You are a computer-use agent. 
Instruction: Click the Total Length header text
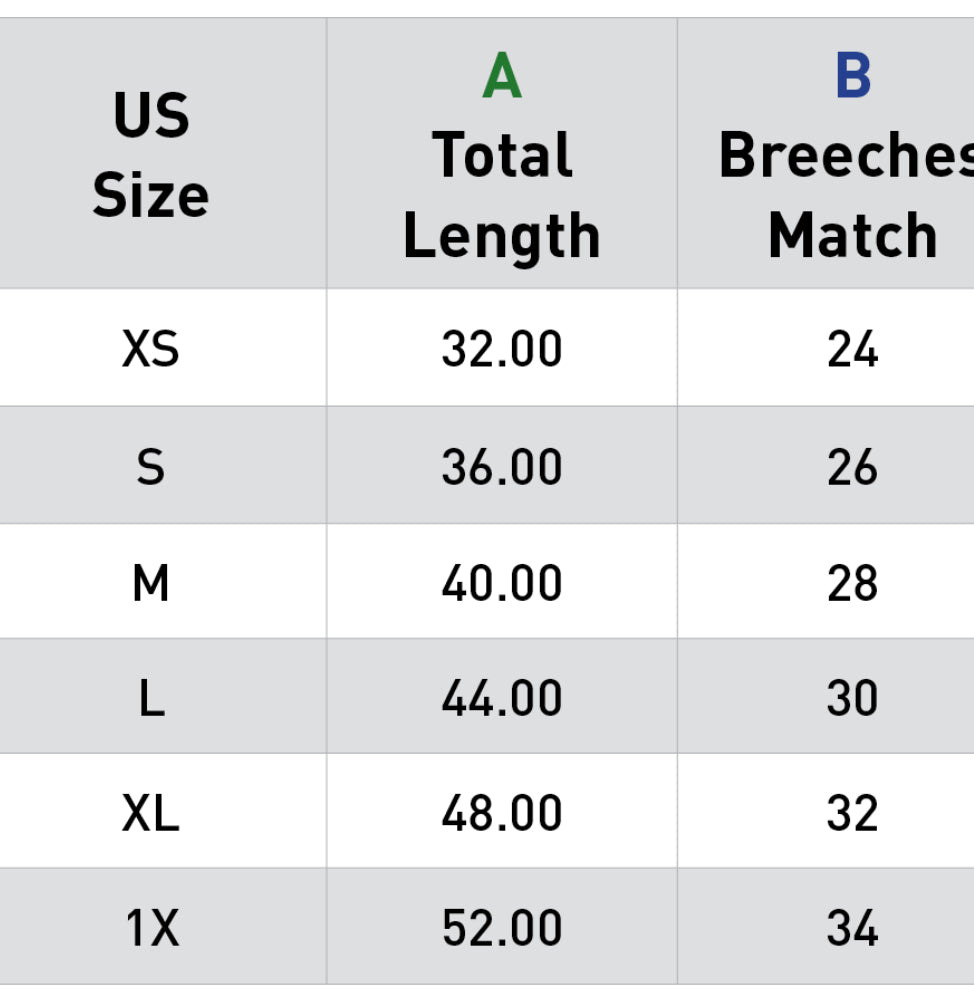pos(501,196)
